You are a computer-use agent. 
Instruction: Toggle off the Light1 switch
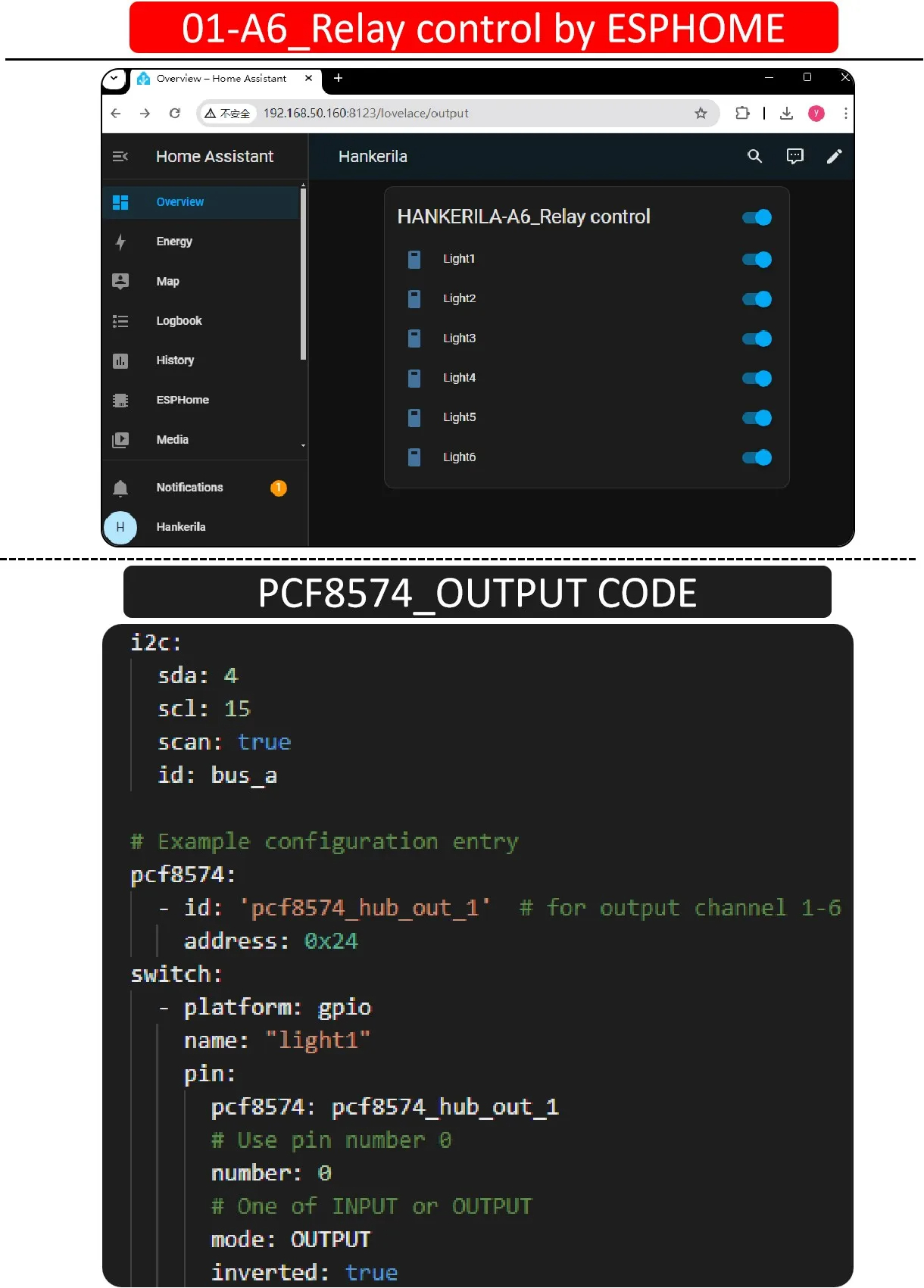coord(757,260)
